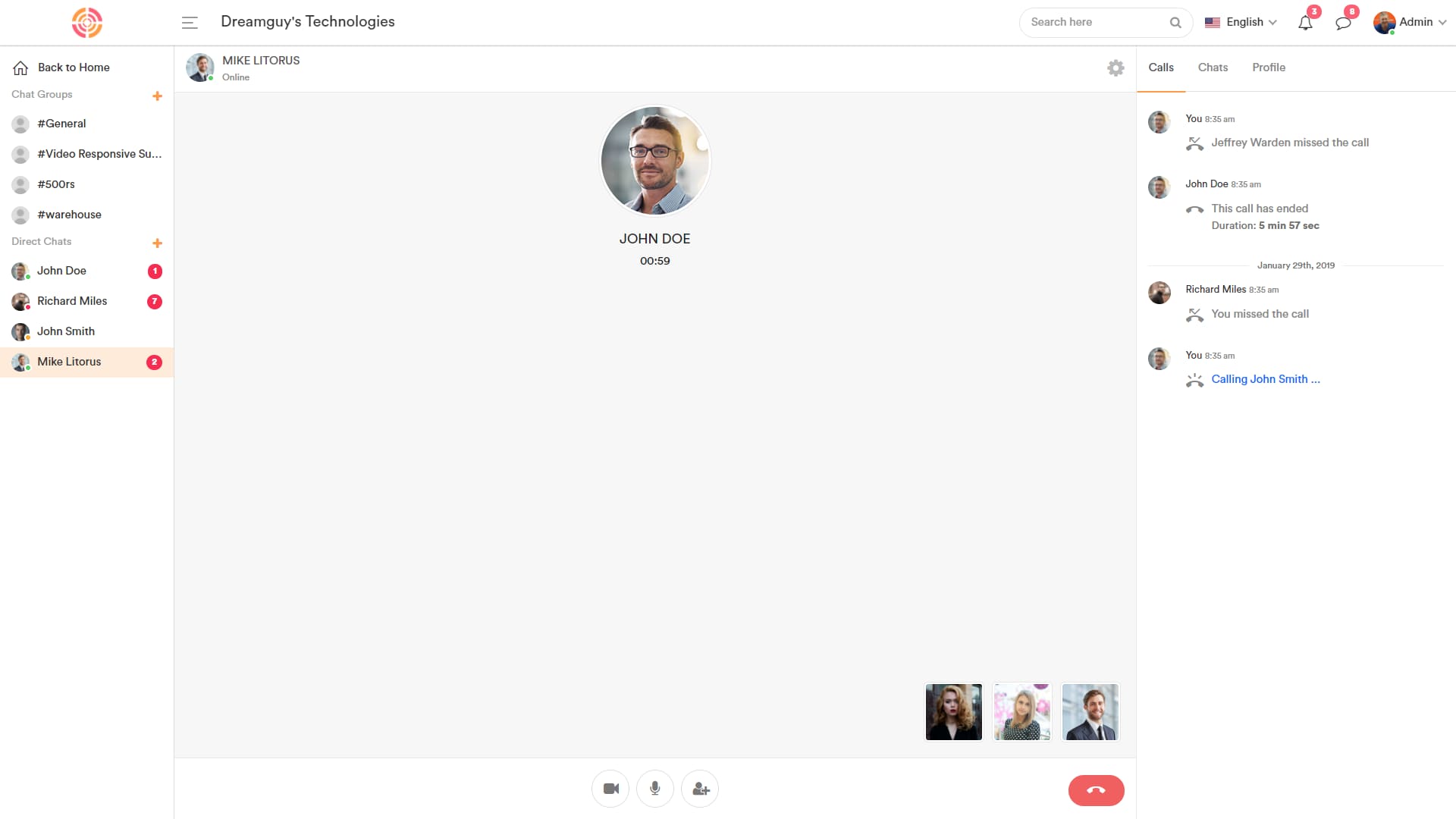Screen dimensions: 1456x819
Task: Toggle the sidebar with the hamburger menu icon
Action: tap(190, 23)
